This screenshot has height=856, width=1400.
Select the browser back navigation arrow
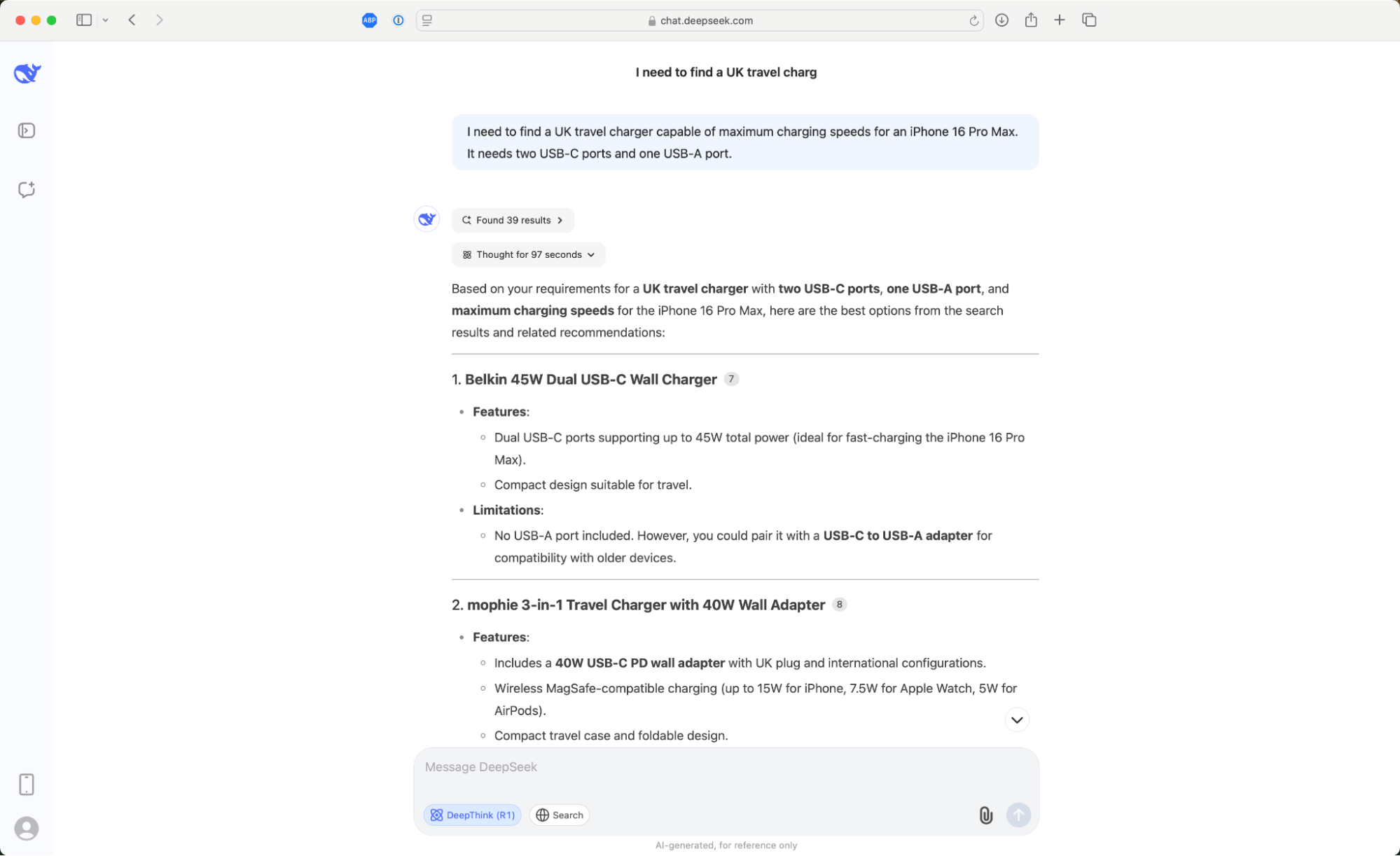click(x=131, y=19)
